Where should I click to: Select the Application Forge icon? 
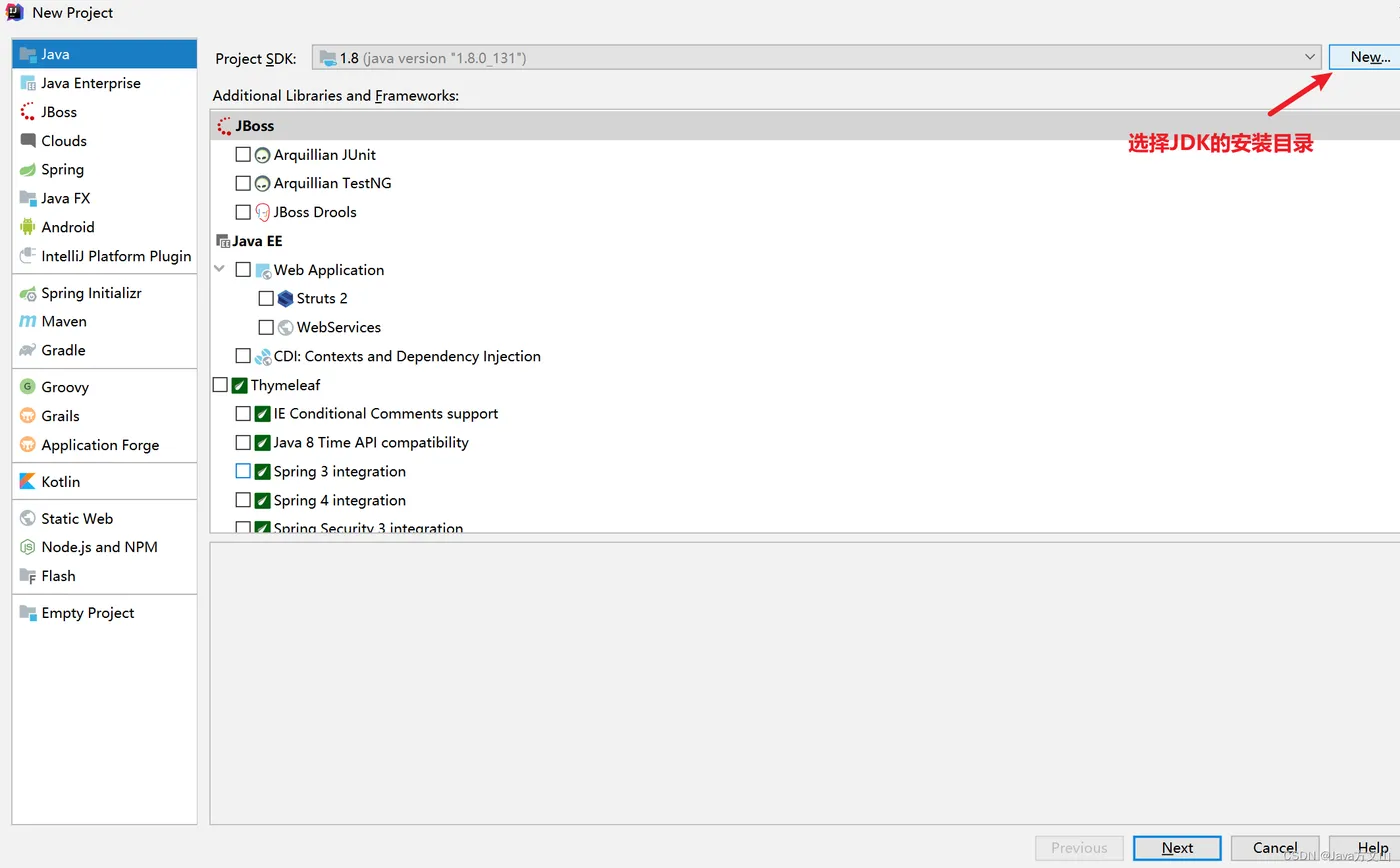(x=28, y=445)
